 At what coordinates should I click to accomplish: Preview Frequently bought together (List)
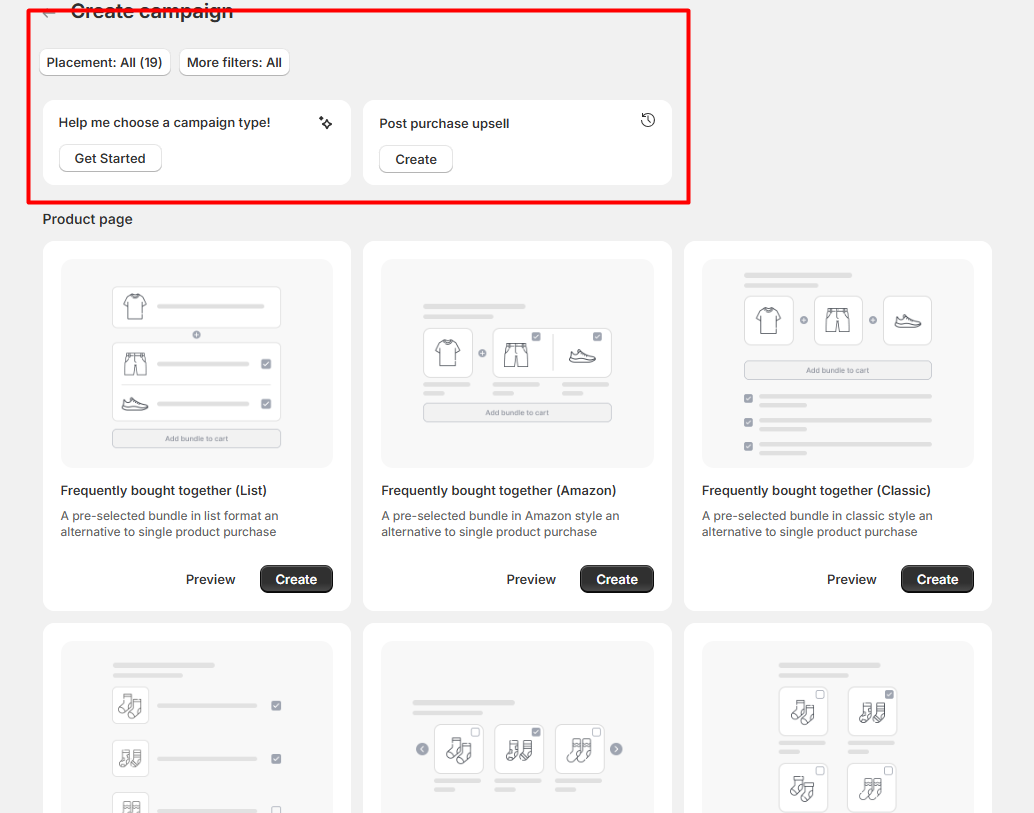click(210, 580)
